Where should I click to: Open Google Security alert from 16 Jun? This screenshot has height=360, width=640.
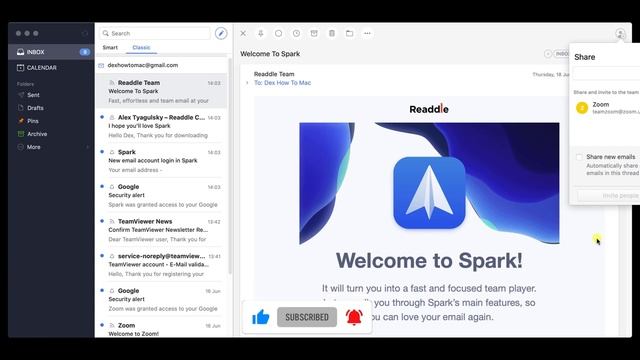[162, 299]
